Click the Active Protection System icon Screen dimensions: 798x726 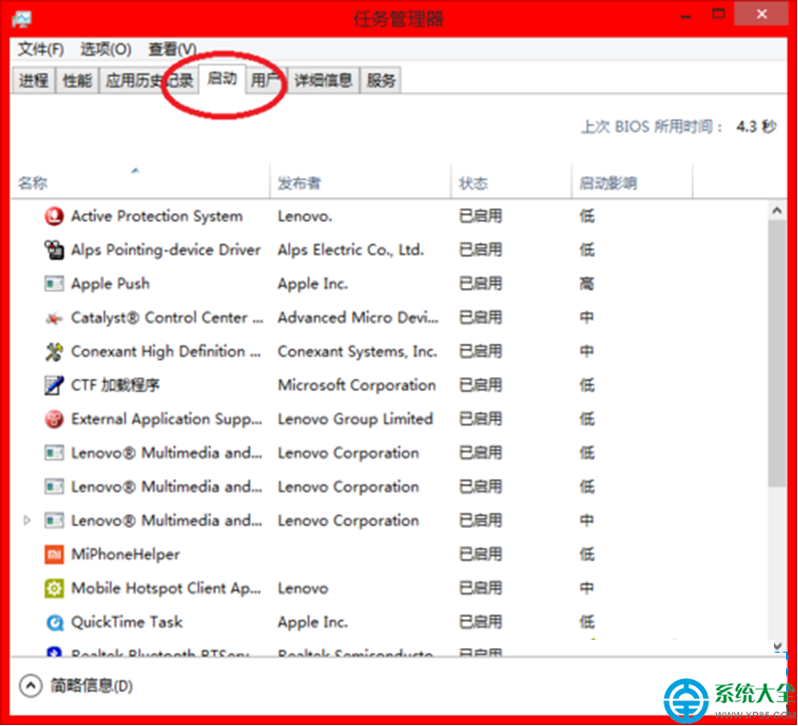pos(54,216)
